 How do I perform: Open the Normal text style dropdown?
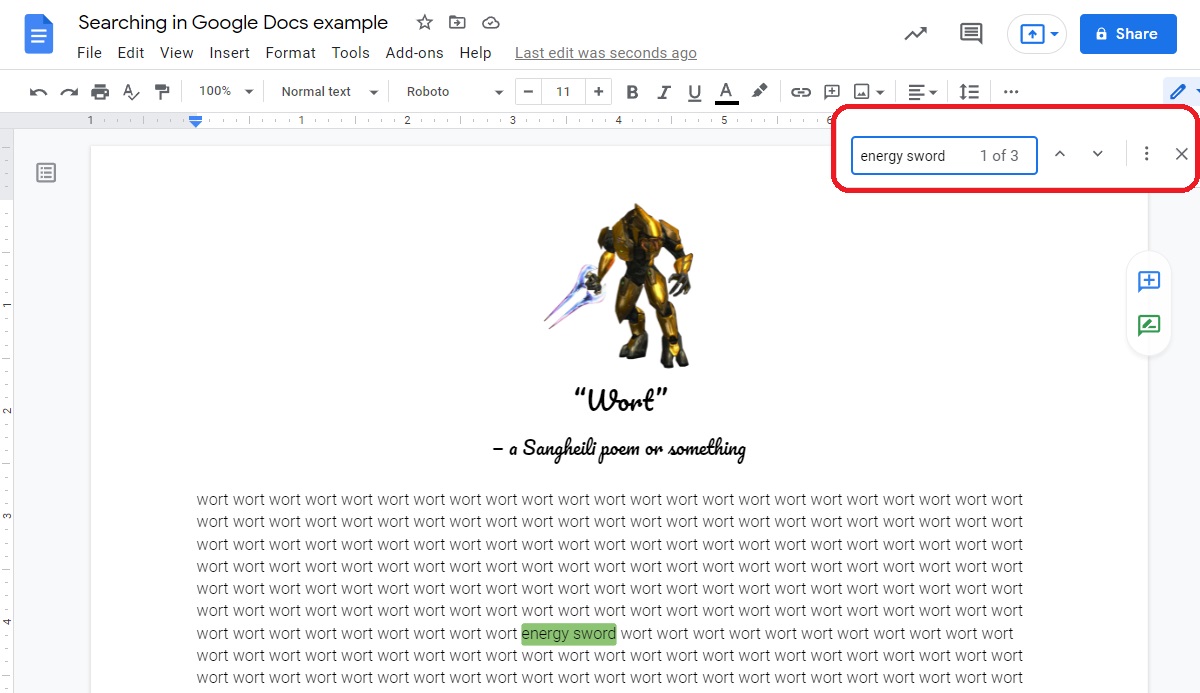pos(329,92)
